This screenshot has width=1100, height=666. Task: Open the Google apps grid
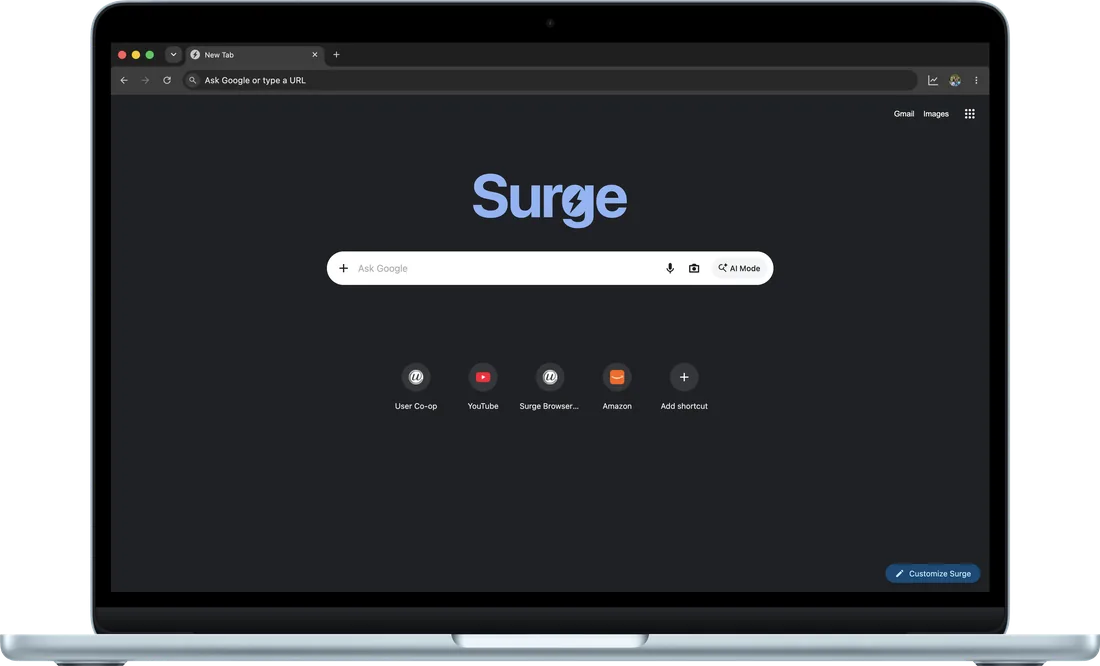pyautogui.click(x=970, y=114)
